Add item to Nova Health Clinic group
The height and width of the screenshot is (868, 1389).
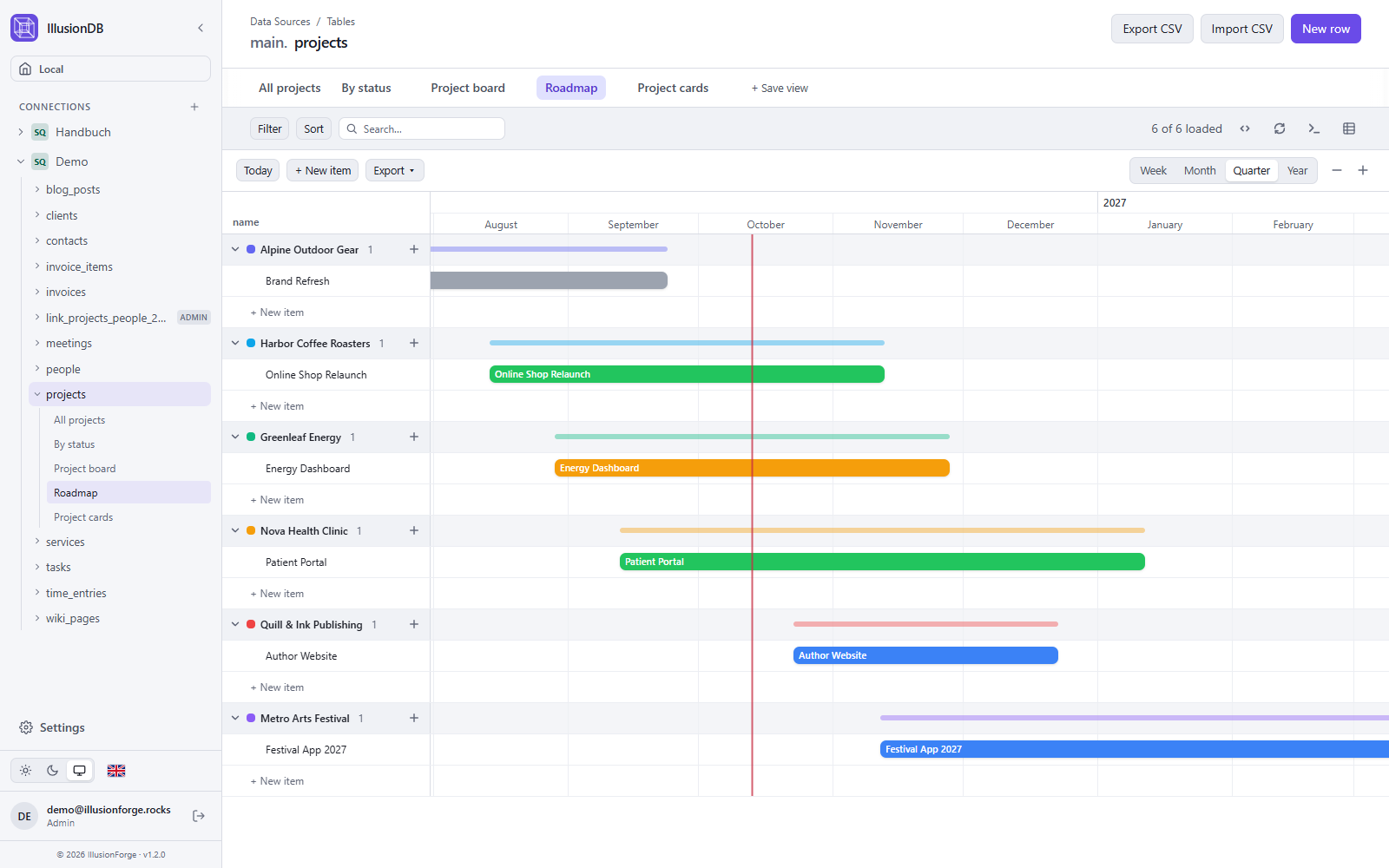point(414,530)
